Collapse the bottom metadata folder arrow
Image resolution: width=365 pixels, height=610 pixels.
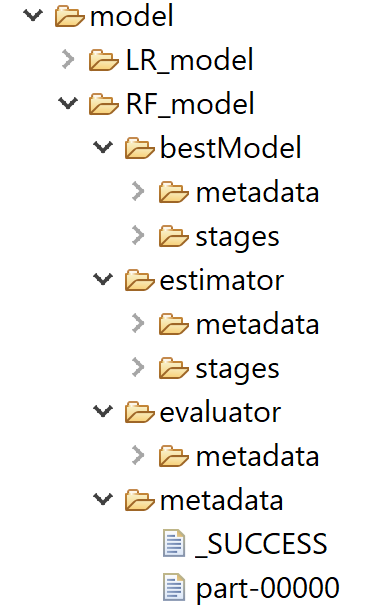coord(103,499)
